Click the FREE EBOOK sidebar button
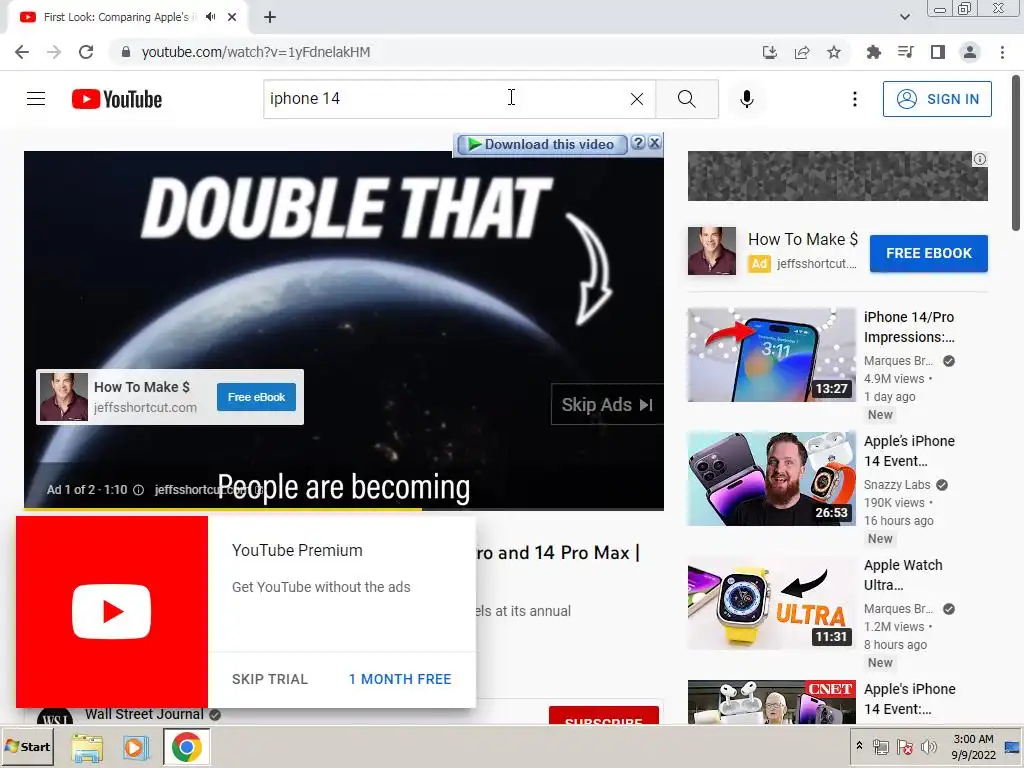The height and width of the screenshot is (768, 1024). [929, 253]
